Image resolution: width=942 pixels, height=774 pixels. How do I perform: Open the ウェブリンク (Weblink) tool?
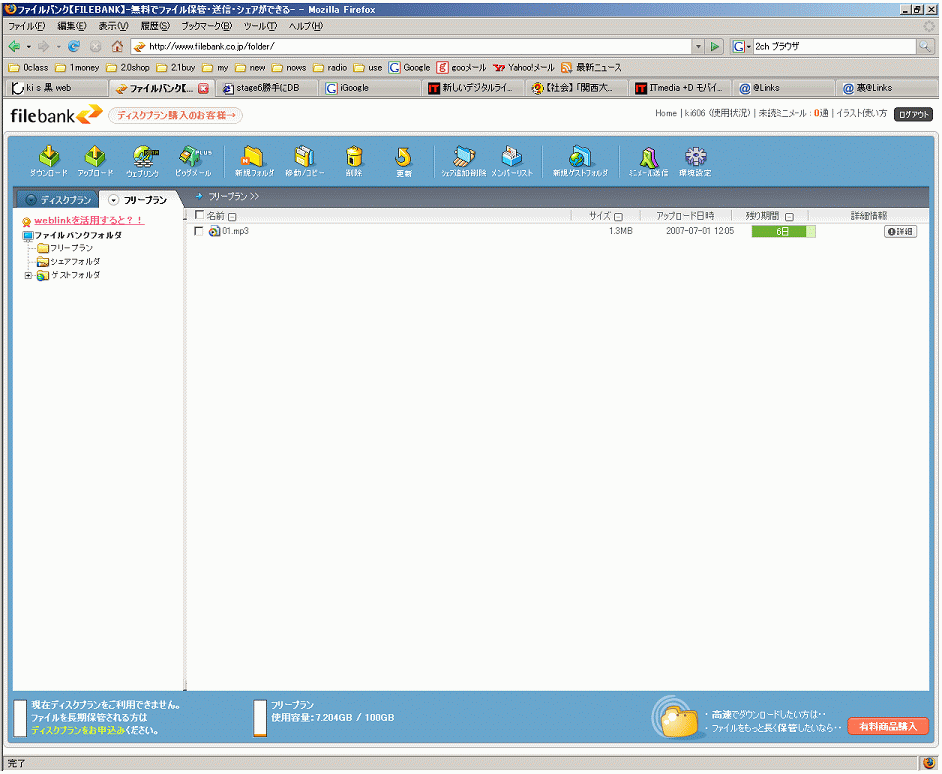(x=143, y=160)
